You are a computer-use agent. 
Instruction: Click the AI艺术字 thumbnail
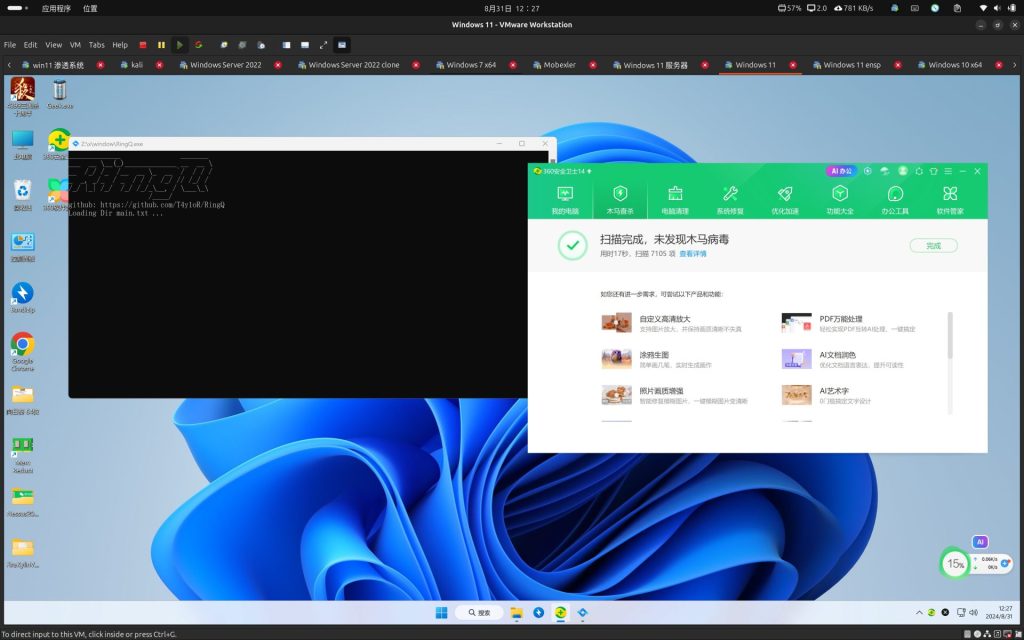pos(796,394)
